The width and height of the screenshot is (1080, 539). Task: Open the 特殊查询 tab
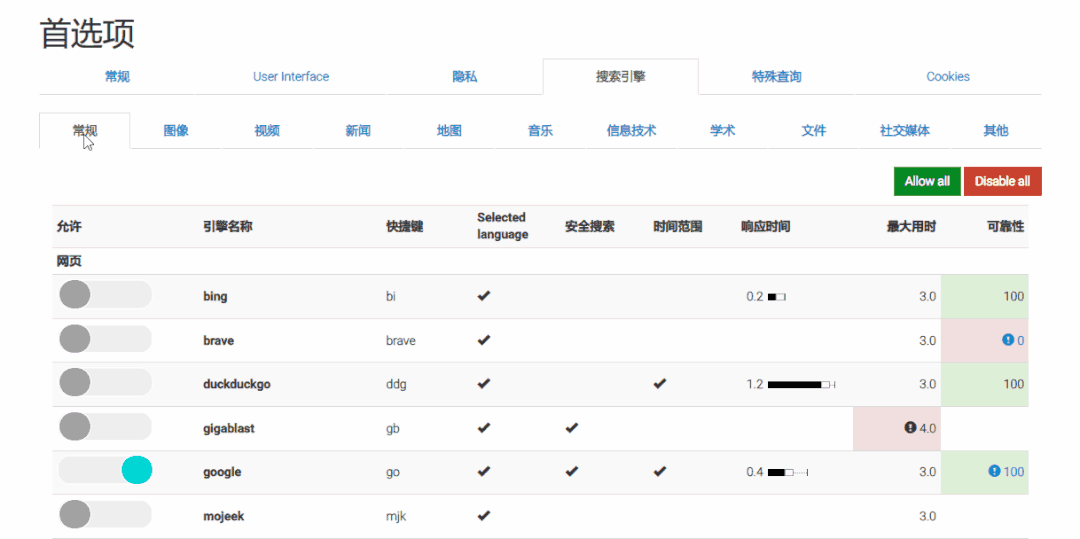coord(776,76)
